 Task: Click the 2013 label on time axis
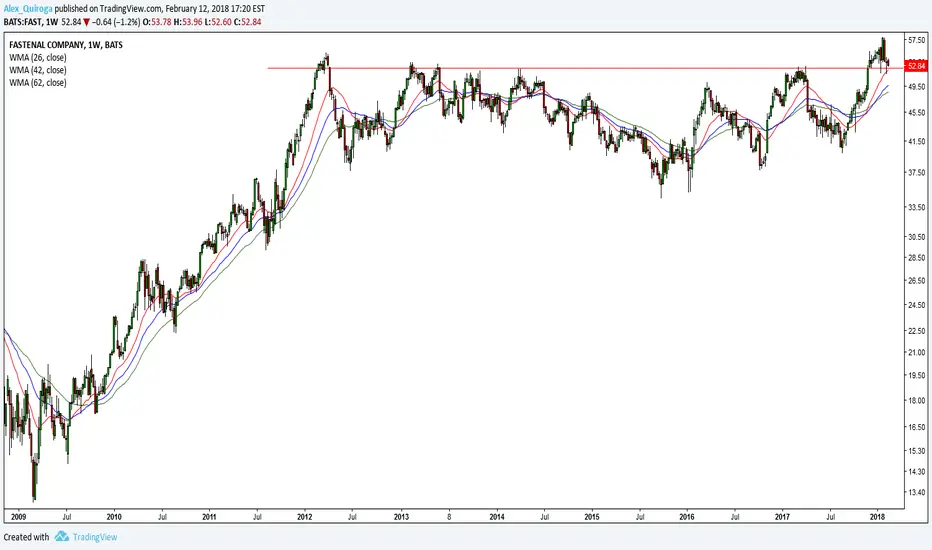click(401, 517)
